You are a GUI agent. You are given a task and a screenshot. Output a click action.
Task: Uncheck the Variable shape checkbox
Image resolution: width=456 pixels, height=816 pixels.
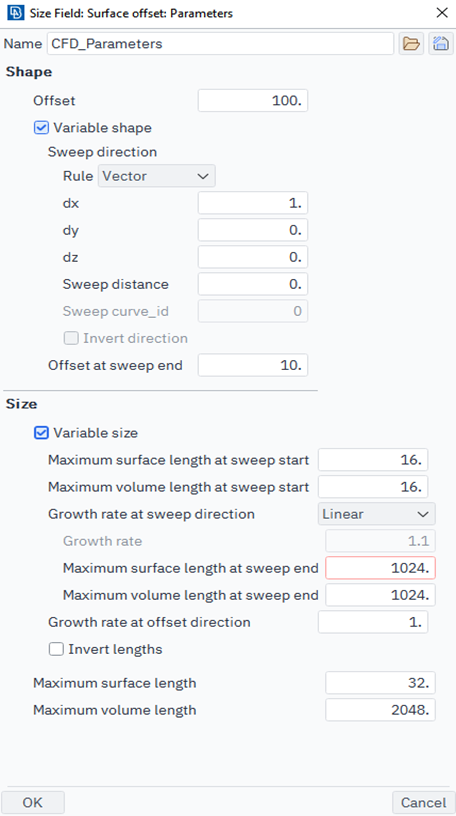click(x=41, y=128)
